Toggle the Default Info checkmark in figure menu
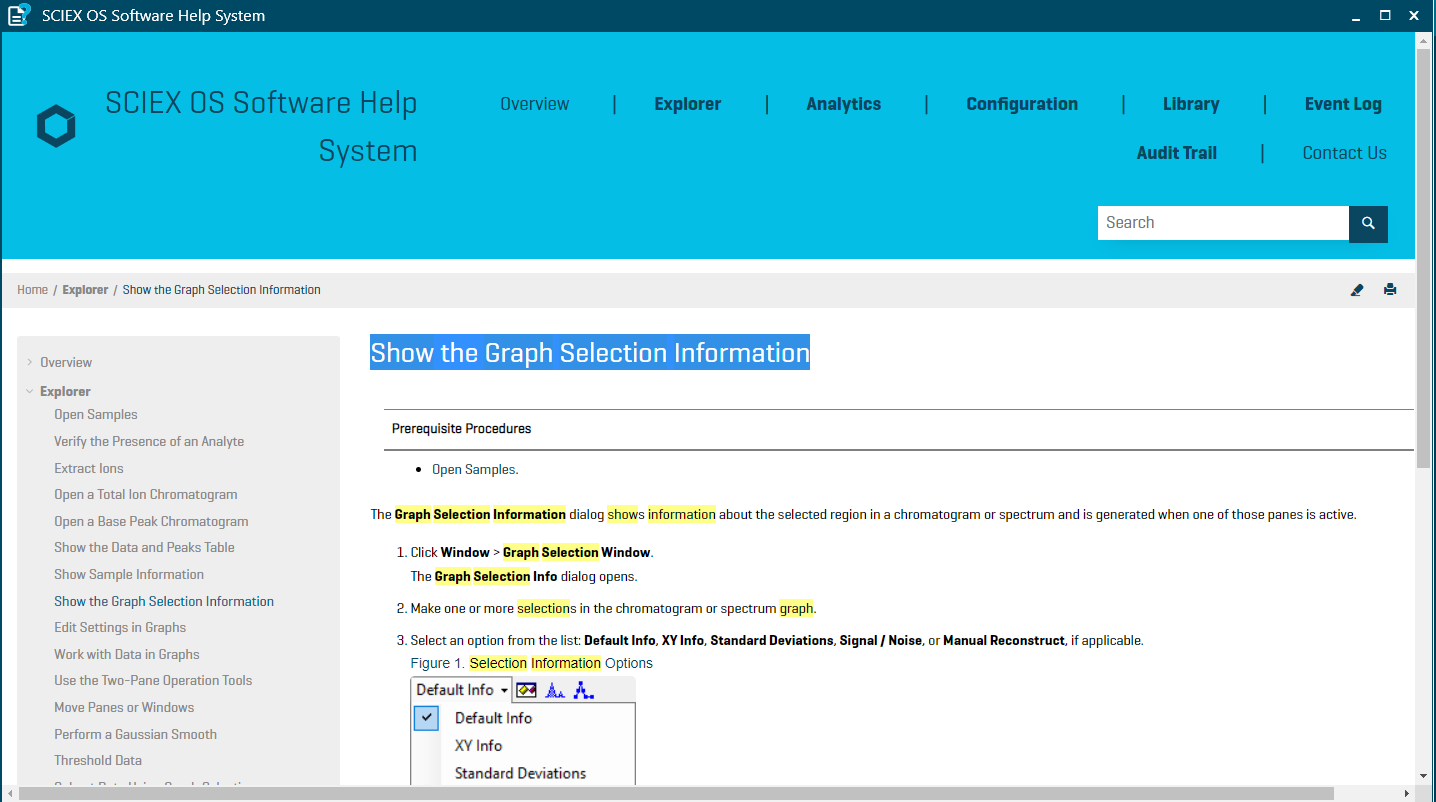 426,718
